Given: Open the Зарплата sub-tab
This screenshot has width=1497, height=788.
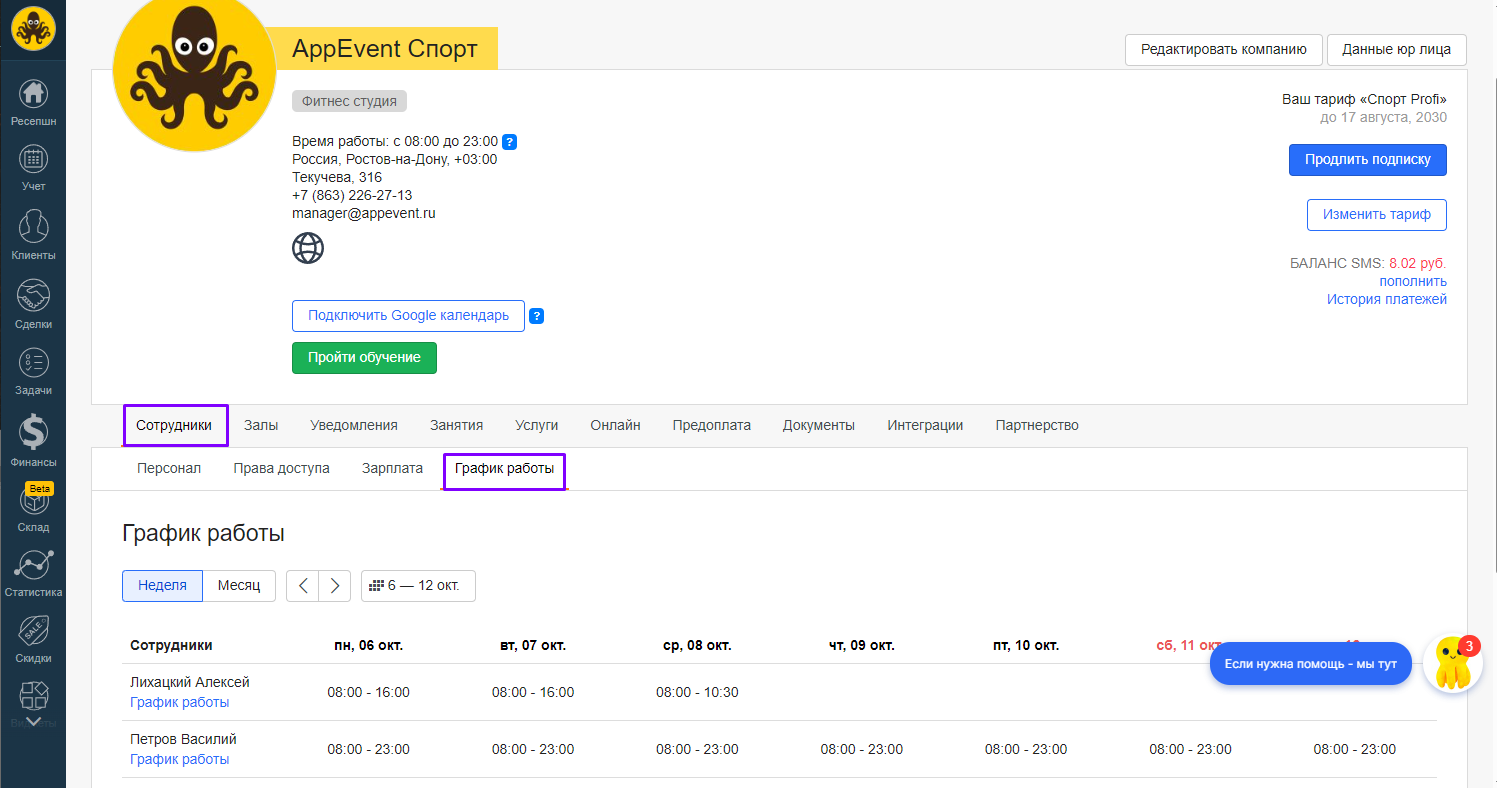Looking at the screenshot, I should [x=392, y=468].
